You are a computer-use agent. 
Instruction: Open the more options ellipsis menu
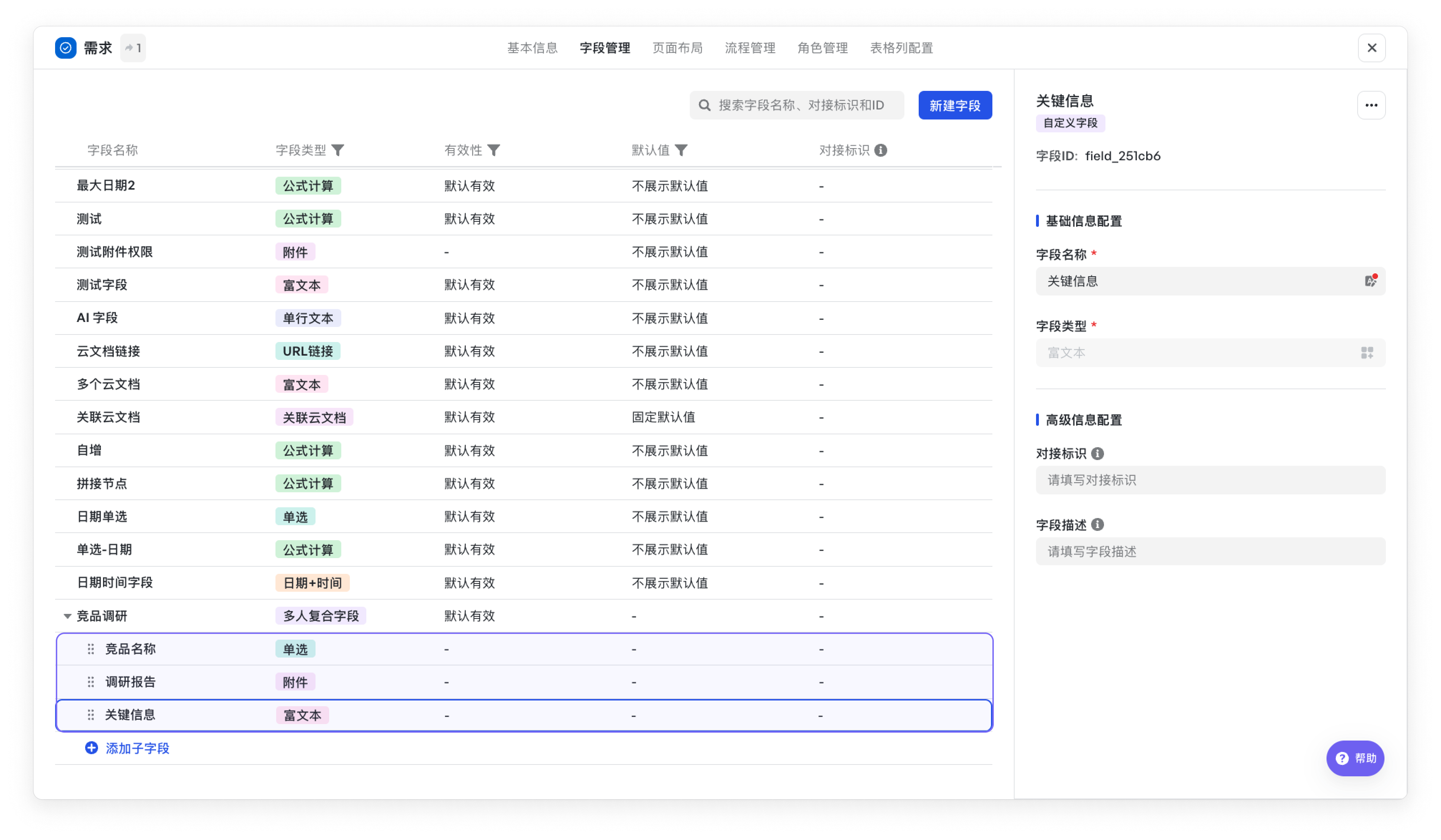[1371, 105]
